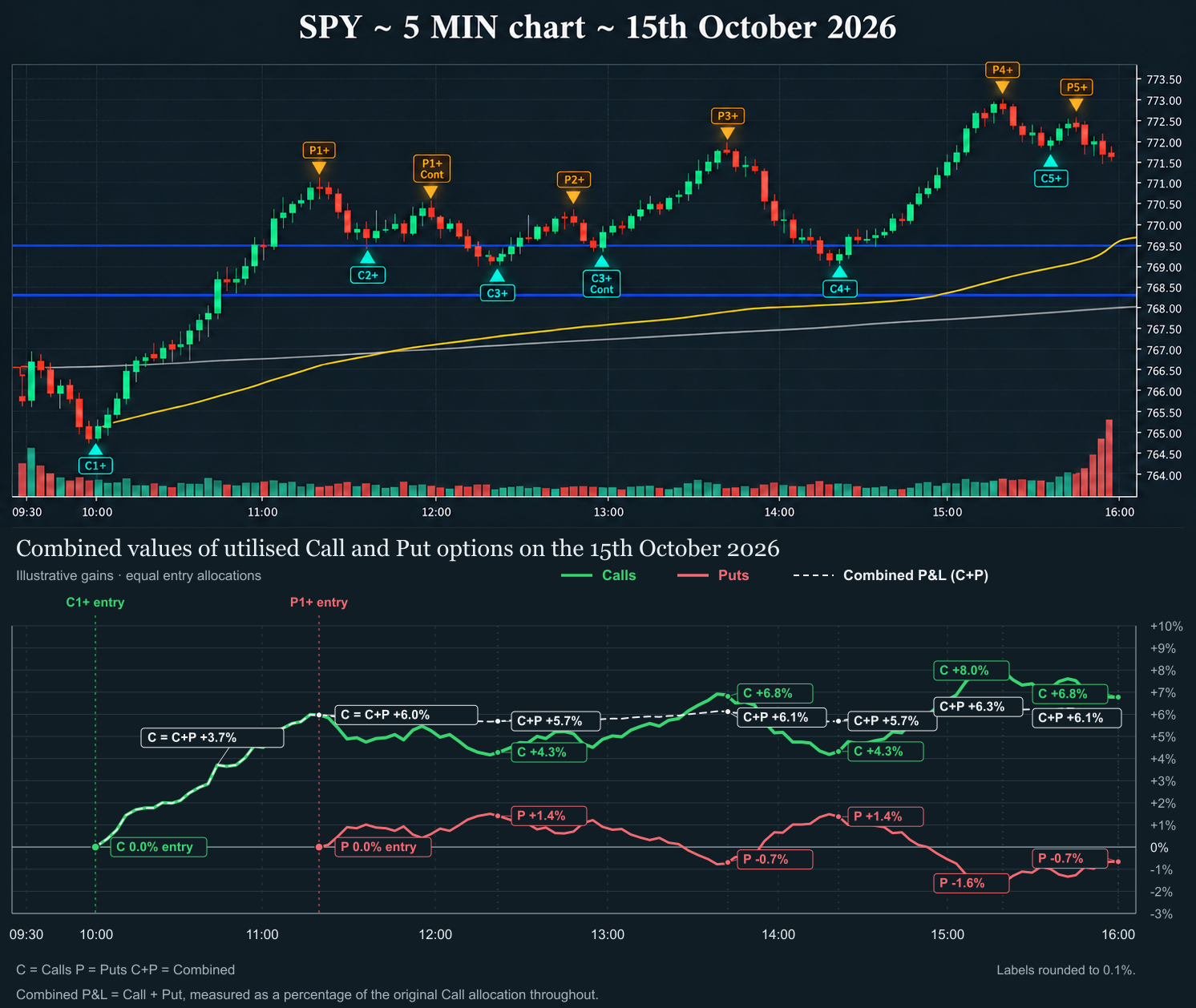
Task: Select the C+P +6.3% combined label
Action: pos(980,707)
